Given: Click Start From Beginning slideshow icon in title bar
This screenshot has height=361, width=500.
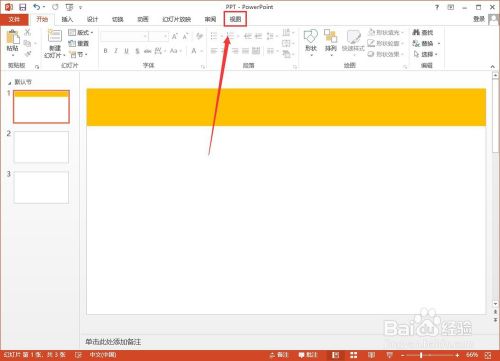Looking at the screenshot, I should click(x=69, y=7).
